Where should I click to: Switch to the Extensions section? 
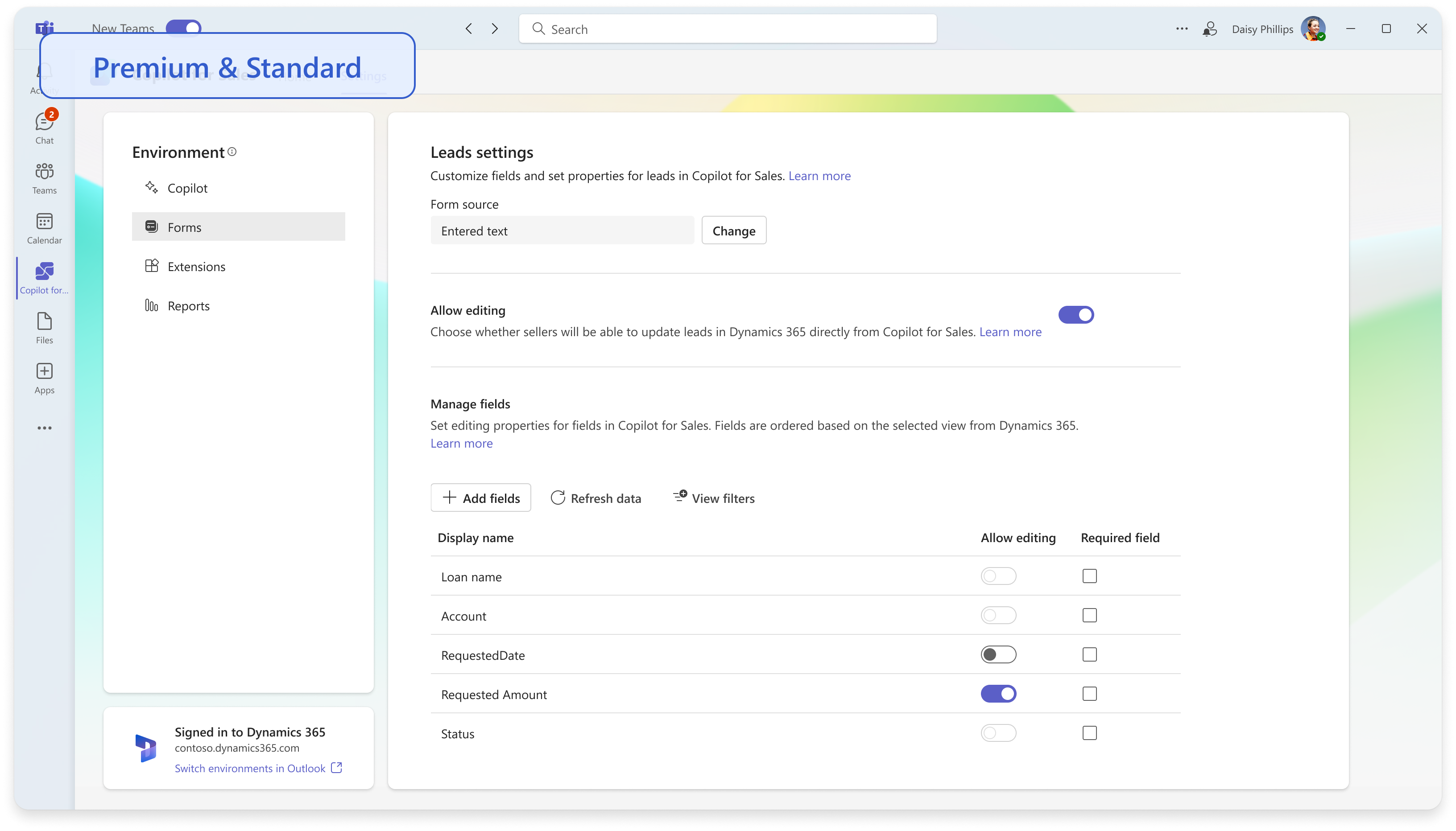coord(195,266)
